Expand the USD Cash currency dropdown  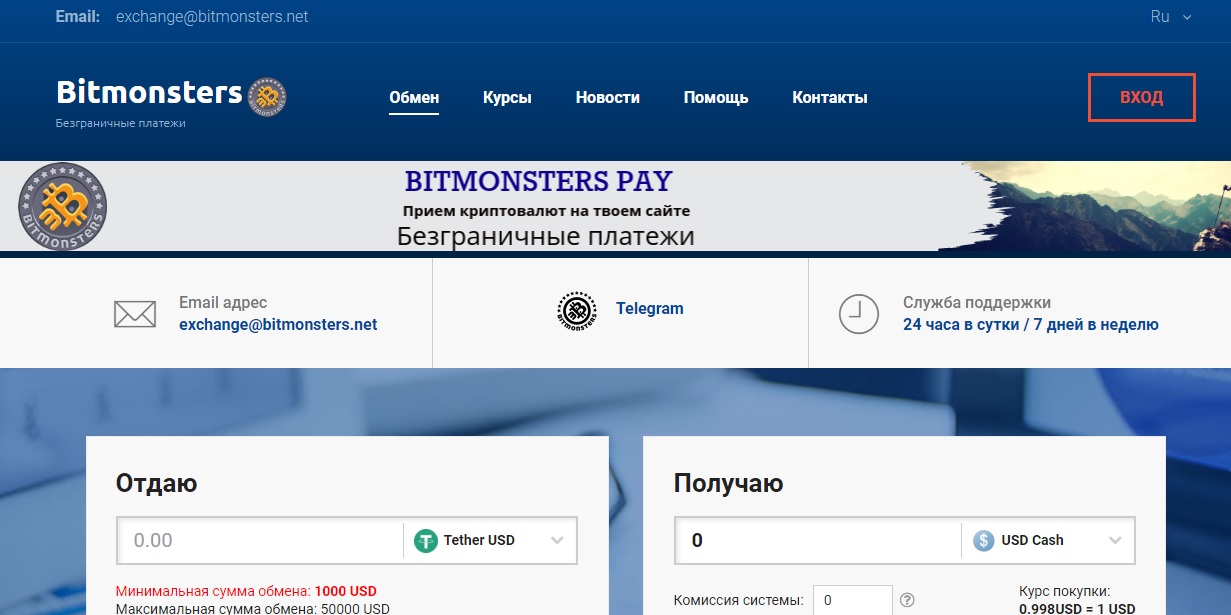(x=1115, y=541)
